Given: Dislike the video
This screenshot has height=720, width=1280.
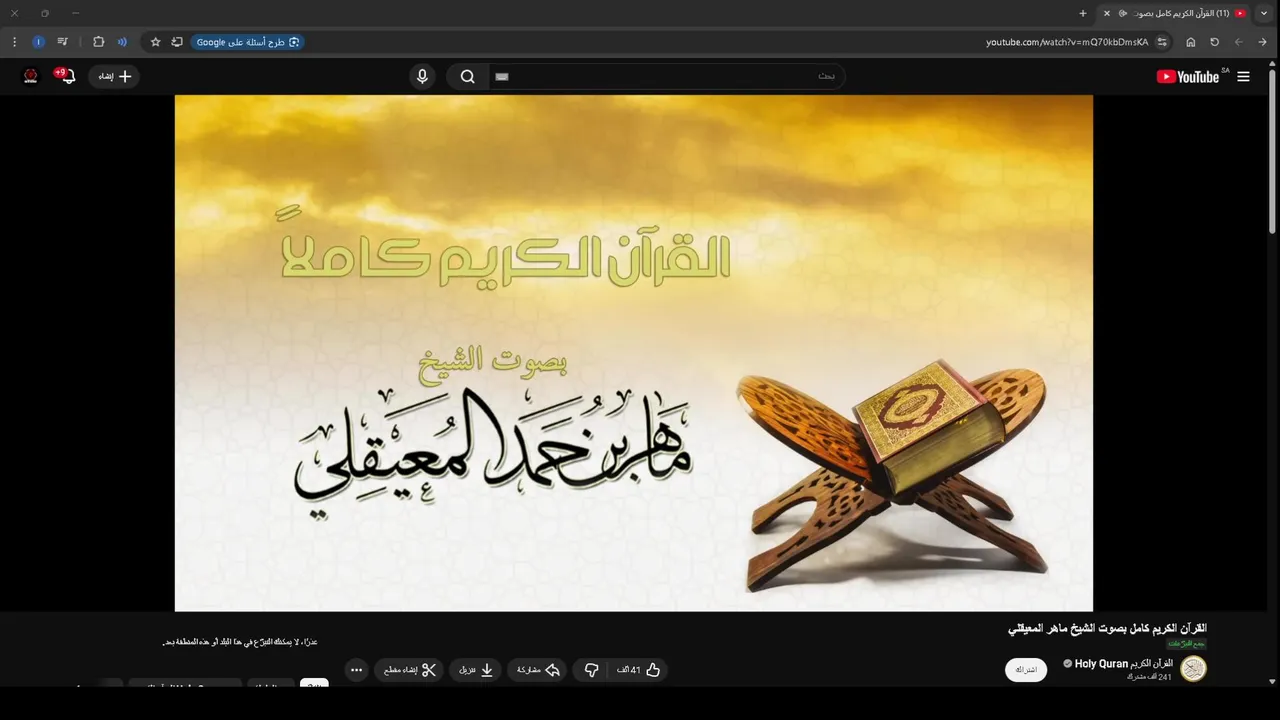Looking at the screenshot, I should click(591, 670).
